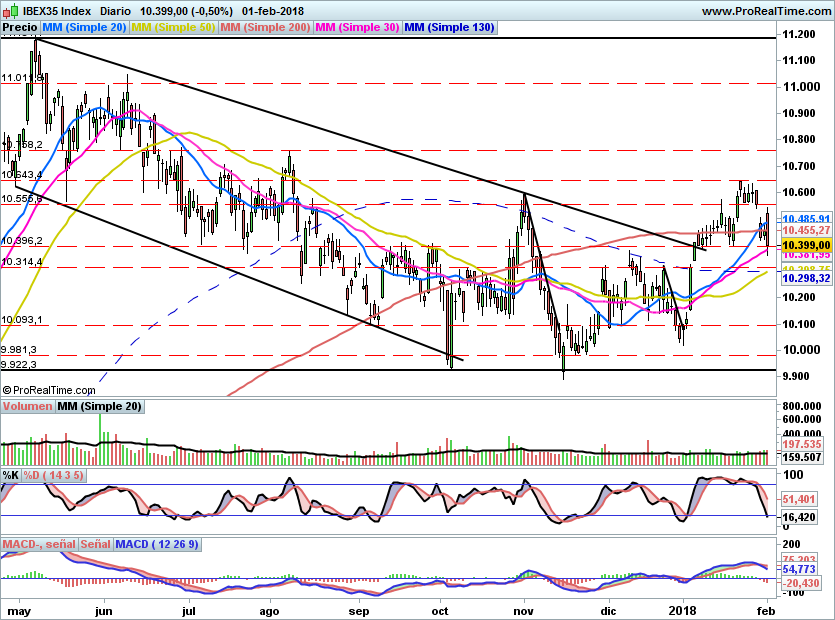Toggle the MM (Simple 200) indicator label
This screenshot has height=620, width=835.
click(x=265, y=28)
